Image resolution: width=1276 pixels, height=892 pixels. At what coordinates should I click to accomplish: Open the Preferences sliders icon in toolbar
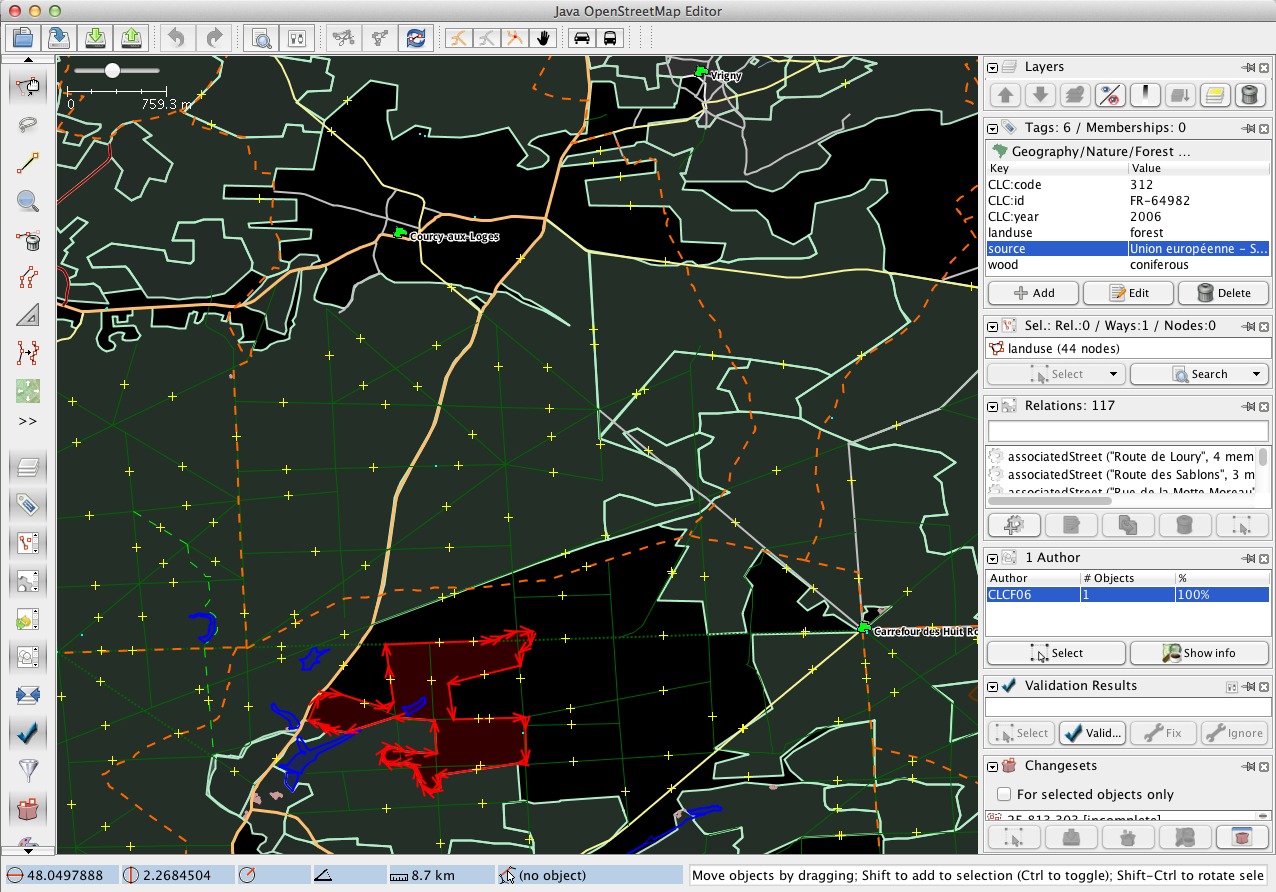pos(296,38)
